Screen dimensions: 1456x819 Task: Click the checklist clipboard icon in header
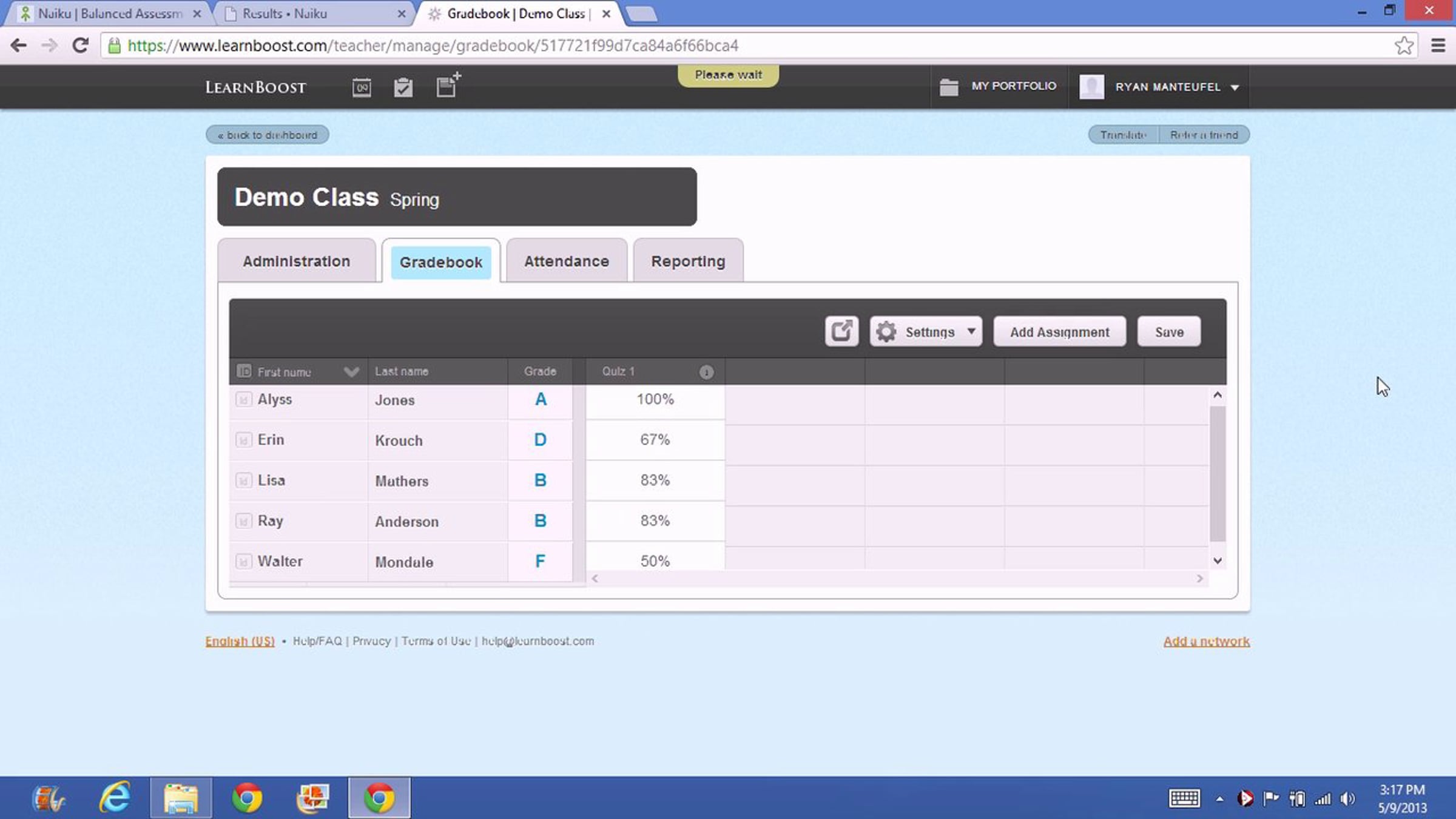pyautogui.click(x=403, y=87)
